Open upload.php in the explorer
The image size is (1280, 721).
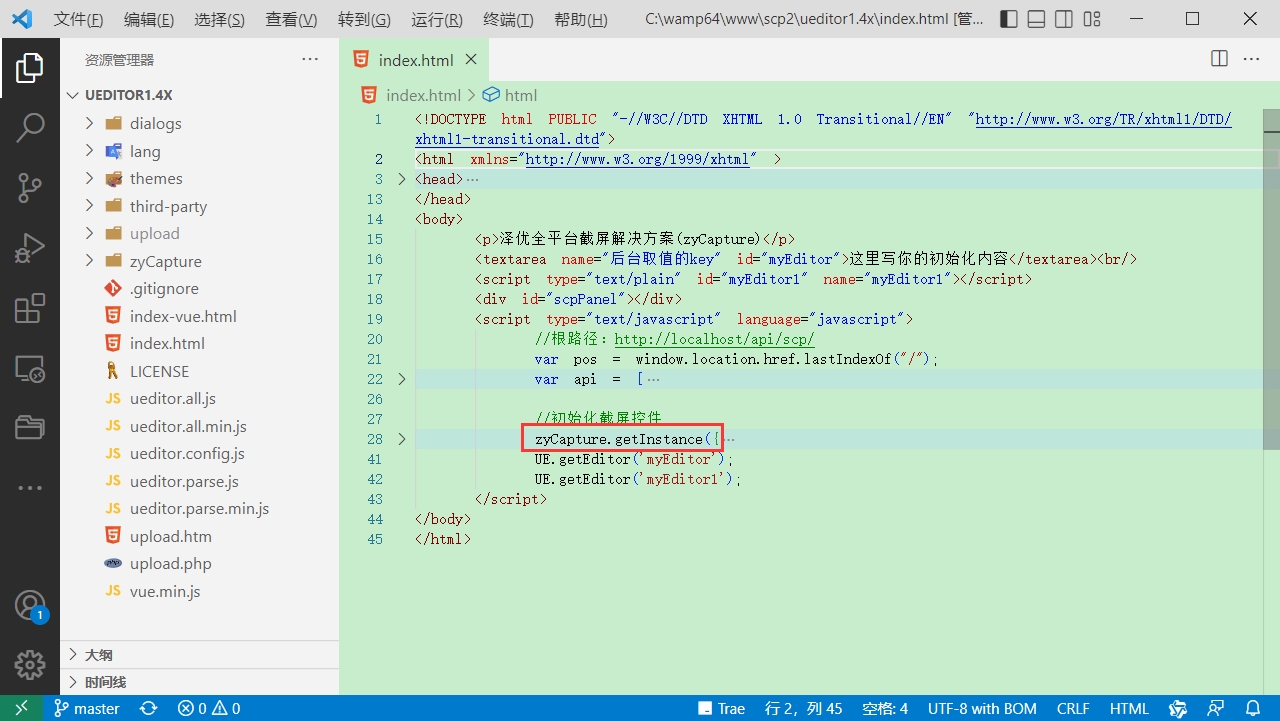(170, 563)
